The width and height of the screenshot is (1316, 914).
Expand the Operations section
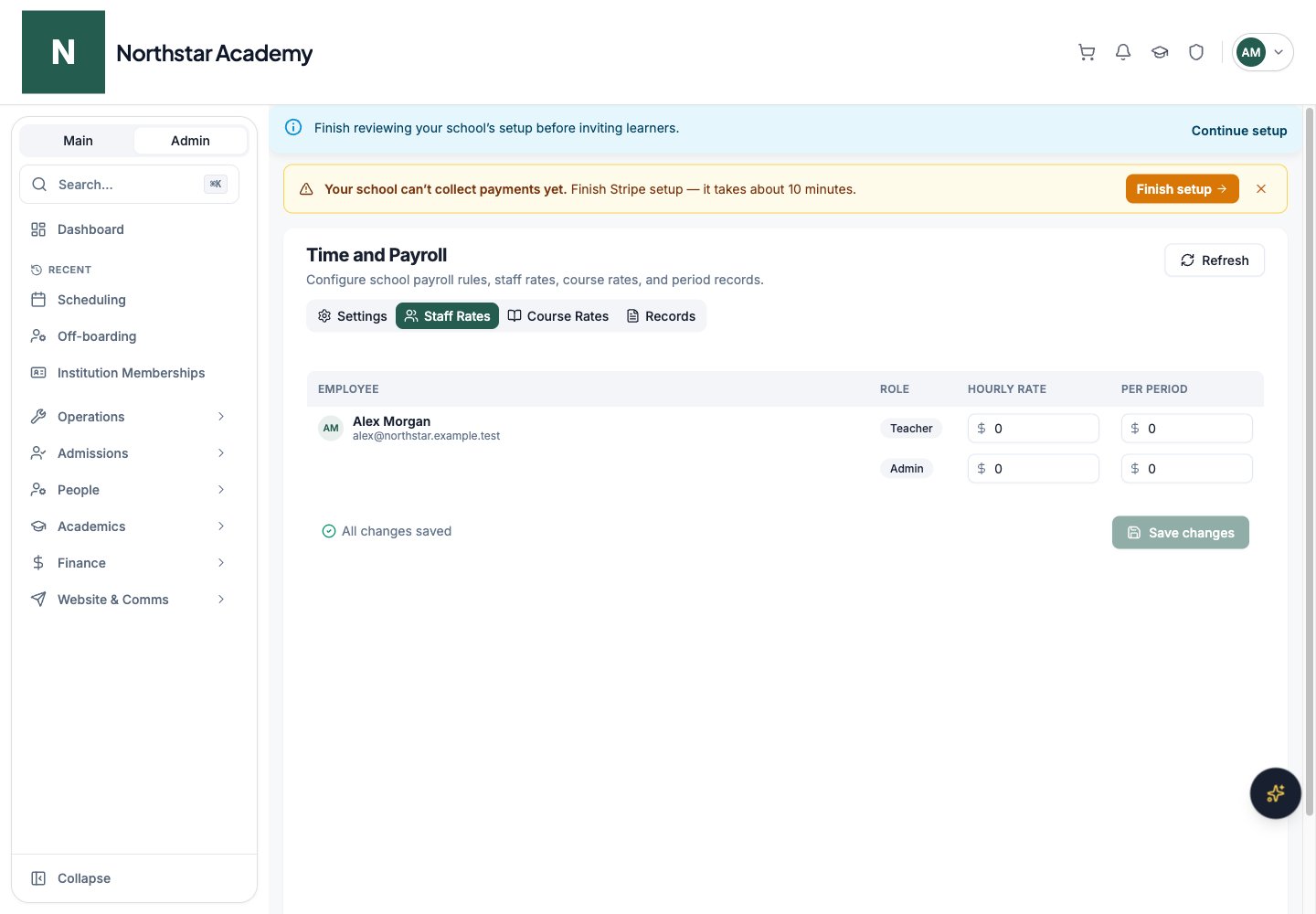(x=129, y=417)
